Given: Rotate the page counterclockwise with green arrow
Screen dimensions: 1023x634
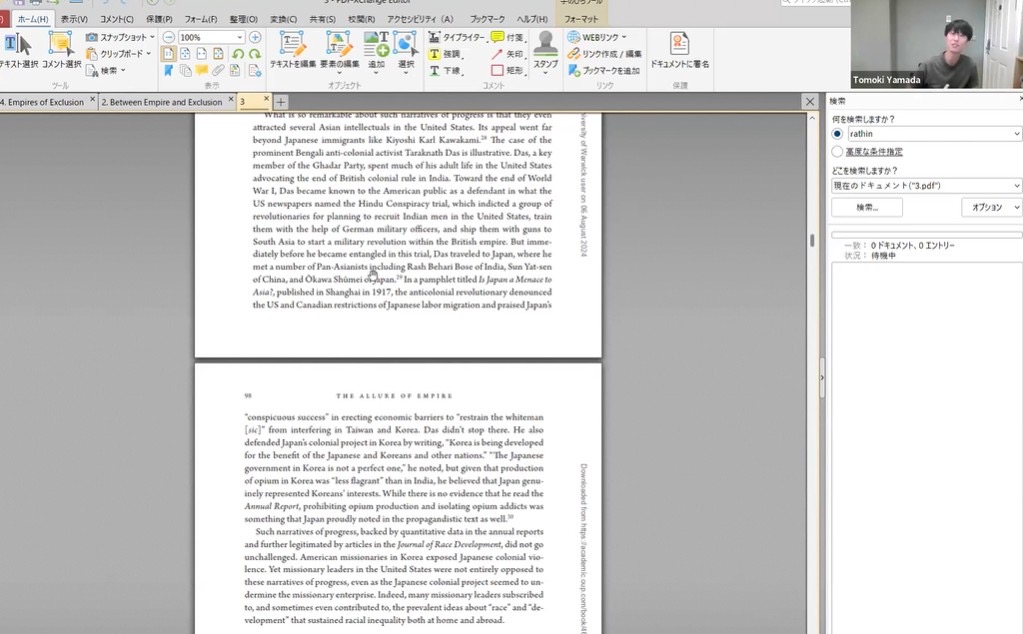Looking at the screenshot, I should (237, 53).
